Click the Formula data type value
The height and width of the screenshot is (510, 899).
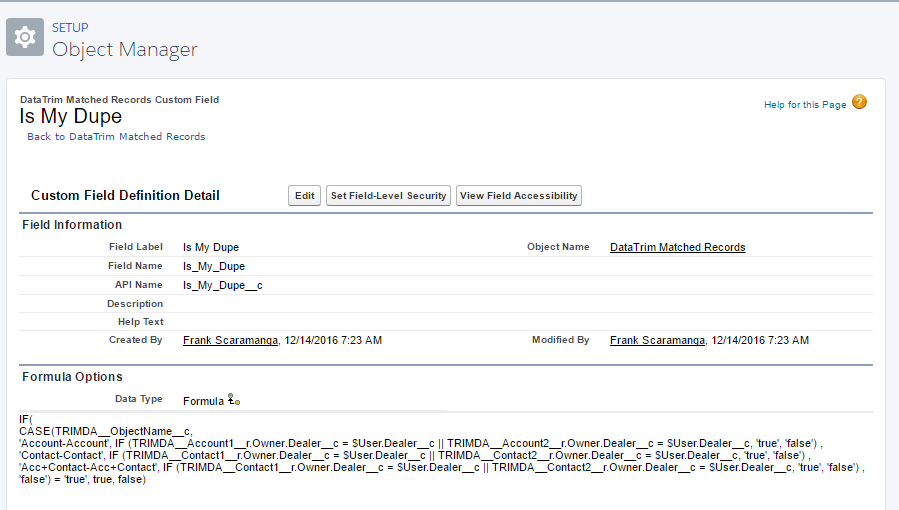[x=203, y=401]
